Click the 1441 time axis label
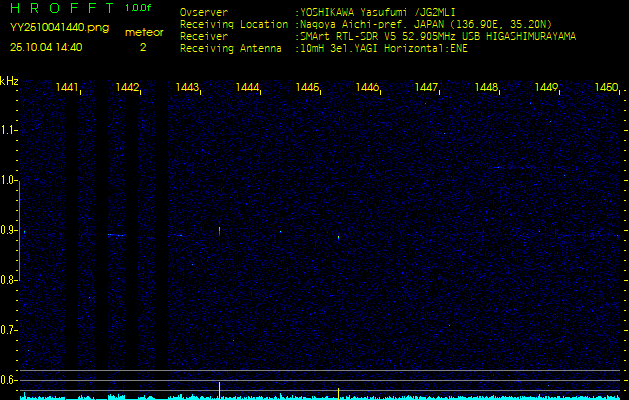629x400 pixels. click(67, 87)
